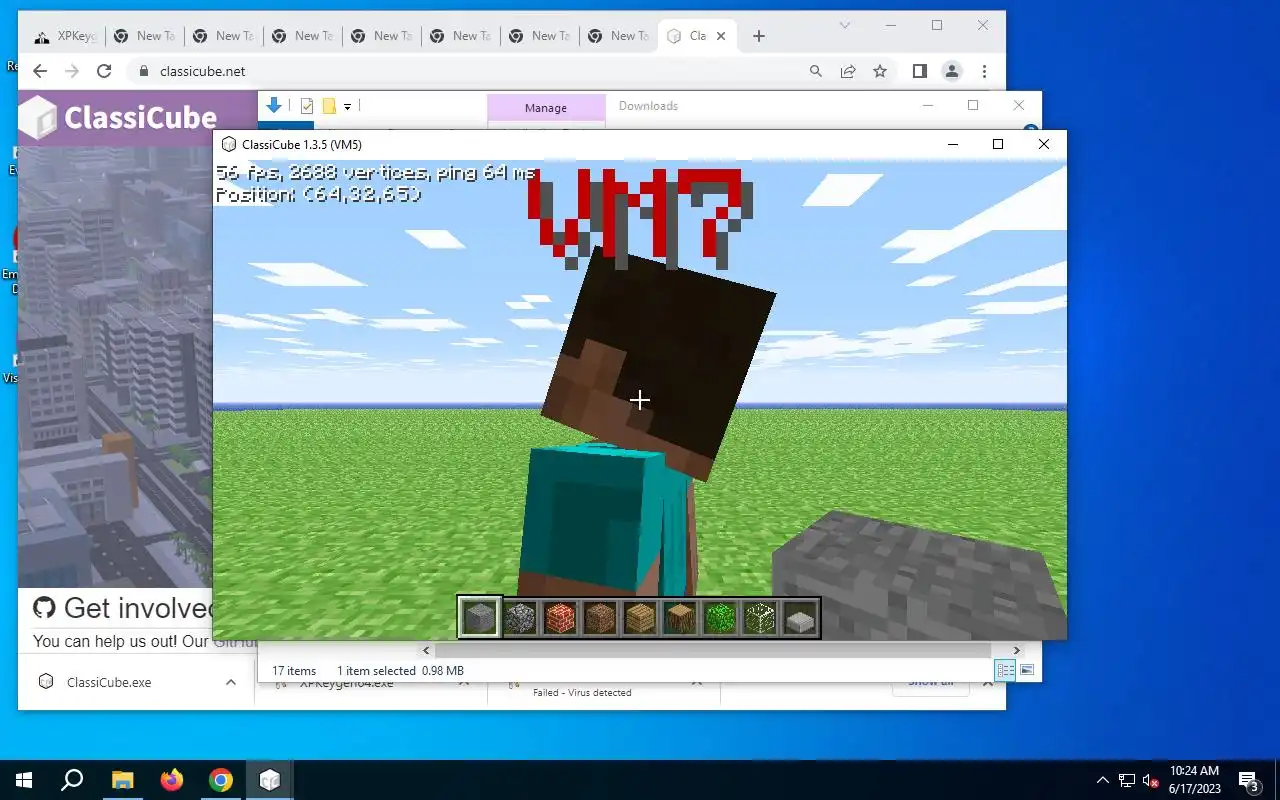Select the red brick block in the hotbar

tap(560, 618)
